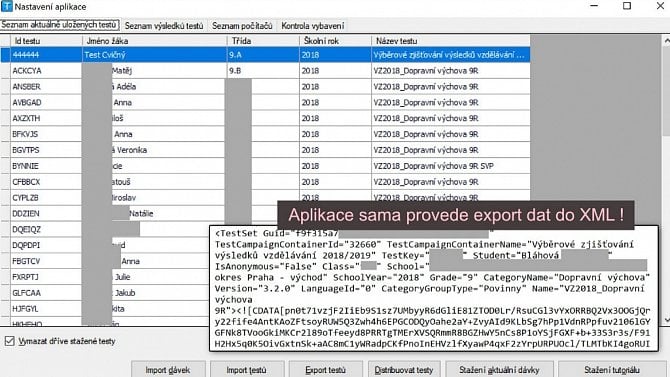Switch to 'Seznam počítačů' tab
This screenshot has width=670, height=377.
click(242, 26)
